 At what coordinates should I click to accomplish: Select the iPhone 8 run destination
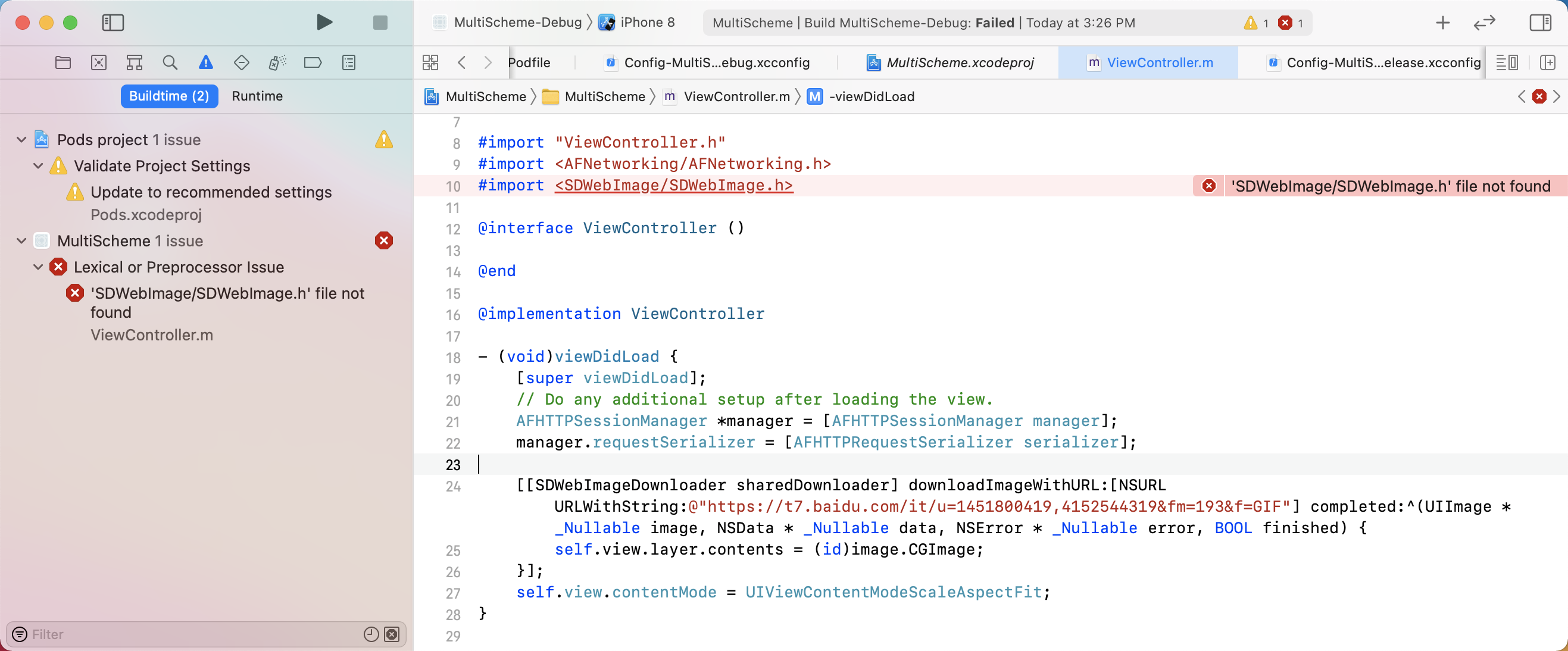pyautogui.click(x=646, y=23)
